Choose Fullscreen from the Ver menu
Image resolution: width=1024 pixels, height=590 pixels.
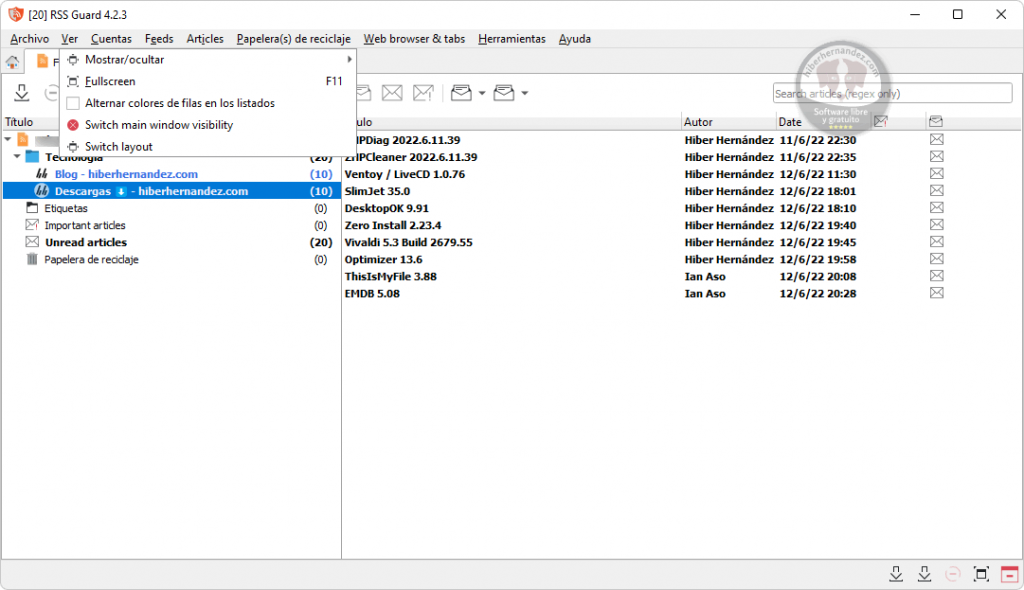(208, 82)
